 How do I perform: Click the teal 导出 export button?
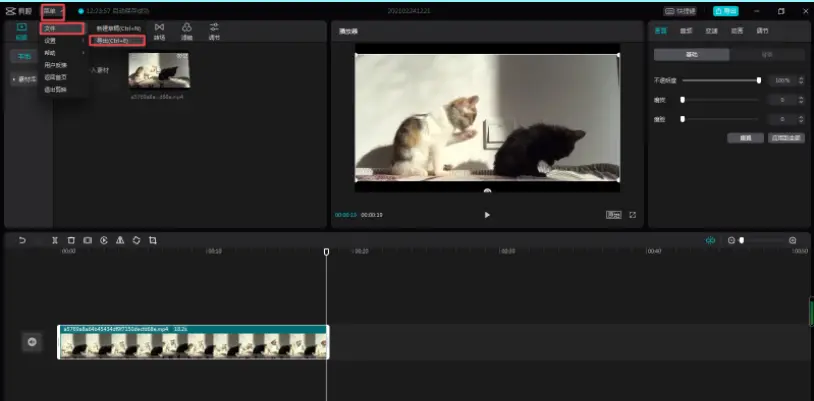point(725,11)
